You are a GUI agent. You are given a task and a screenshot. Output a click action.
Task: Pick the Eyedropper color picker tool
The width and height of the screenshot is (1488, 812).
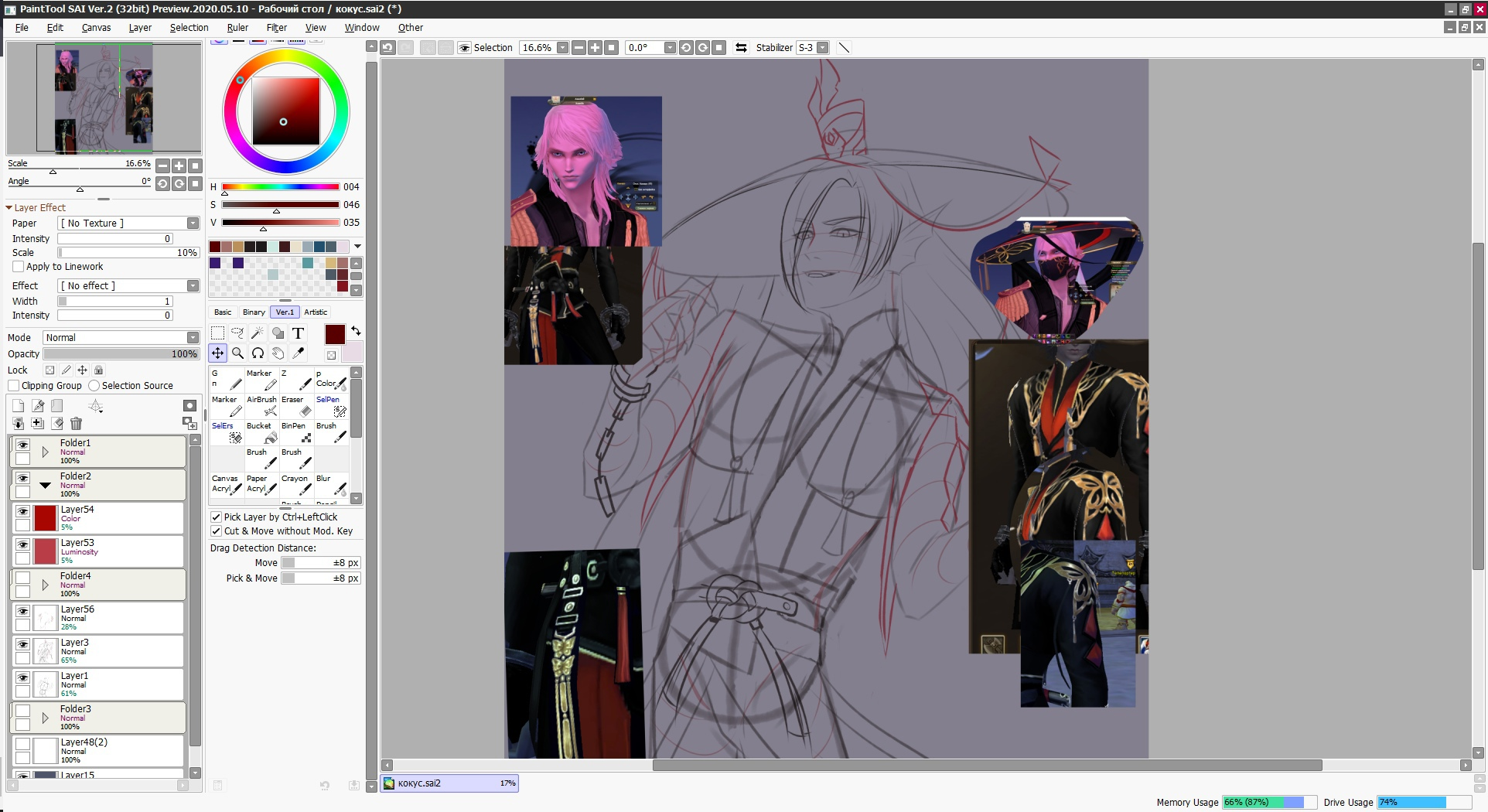[298, 353]
